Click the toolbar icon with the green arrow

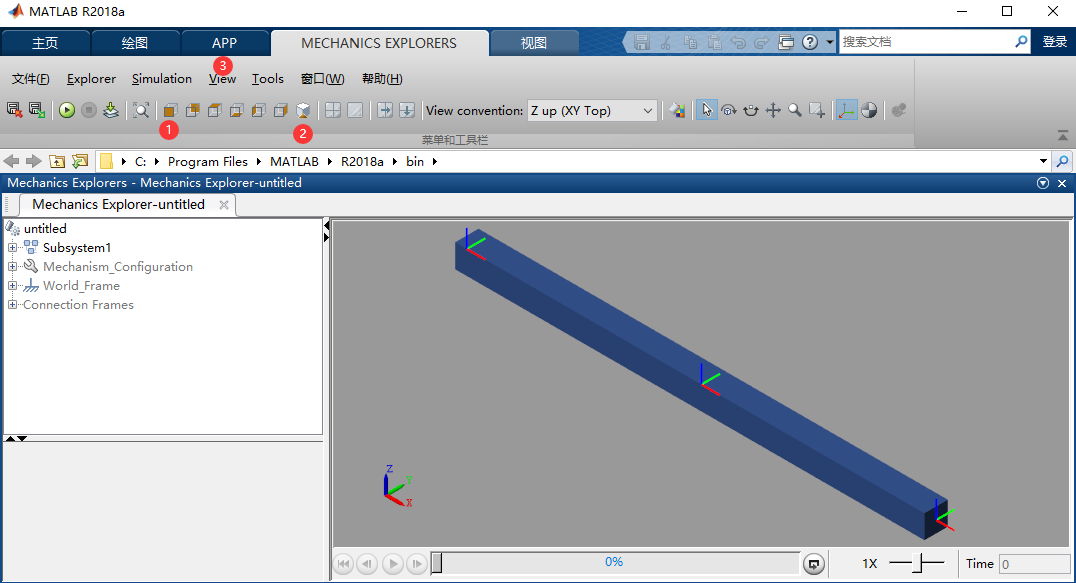(36, 110)
